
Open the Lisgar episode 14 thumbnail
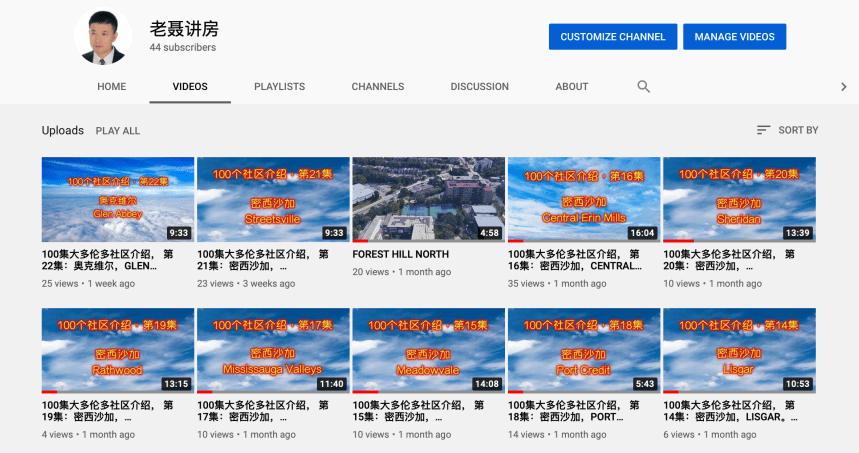739,350
